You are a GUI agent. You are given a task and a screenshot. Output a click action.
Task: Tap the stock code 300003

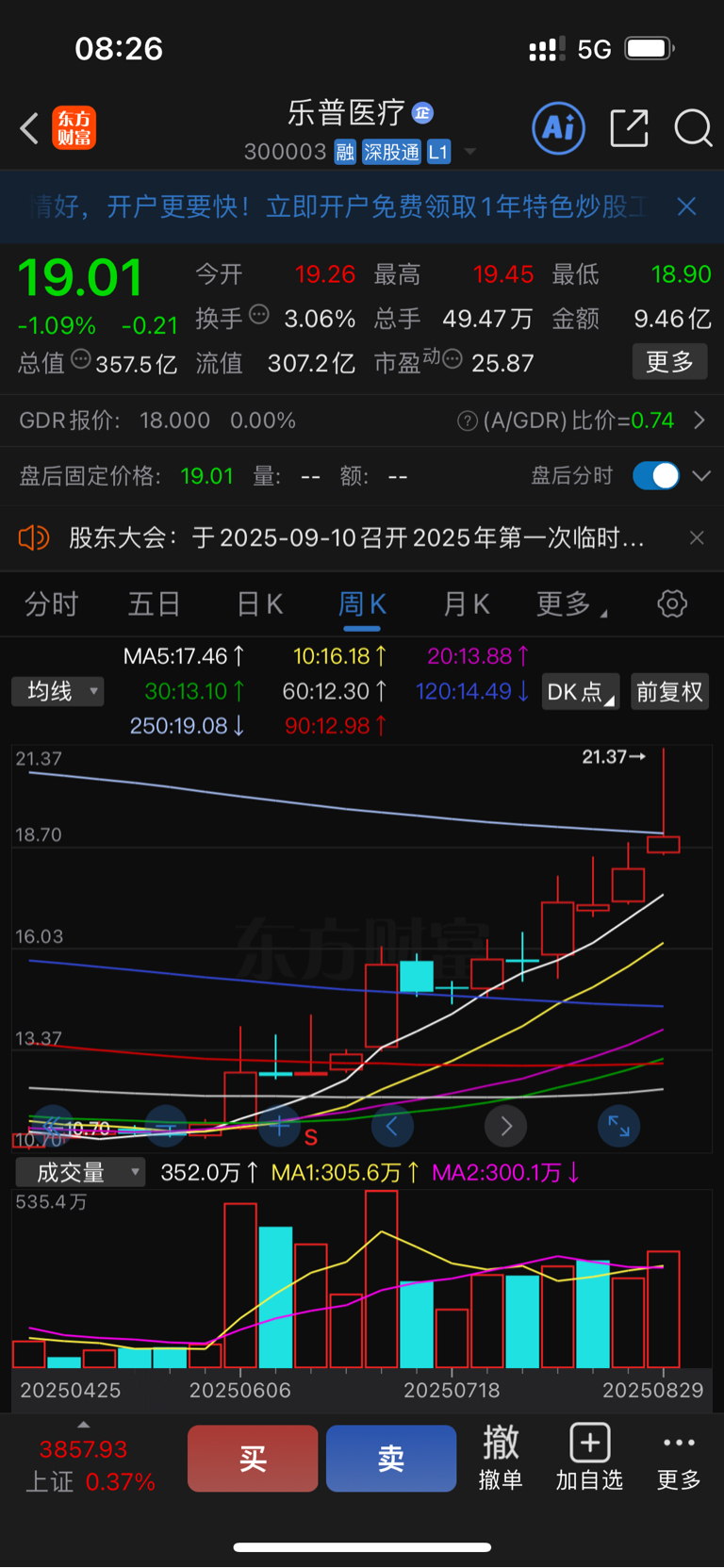285,152
